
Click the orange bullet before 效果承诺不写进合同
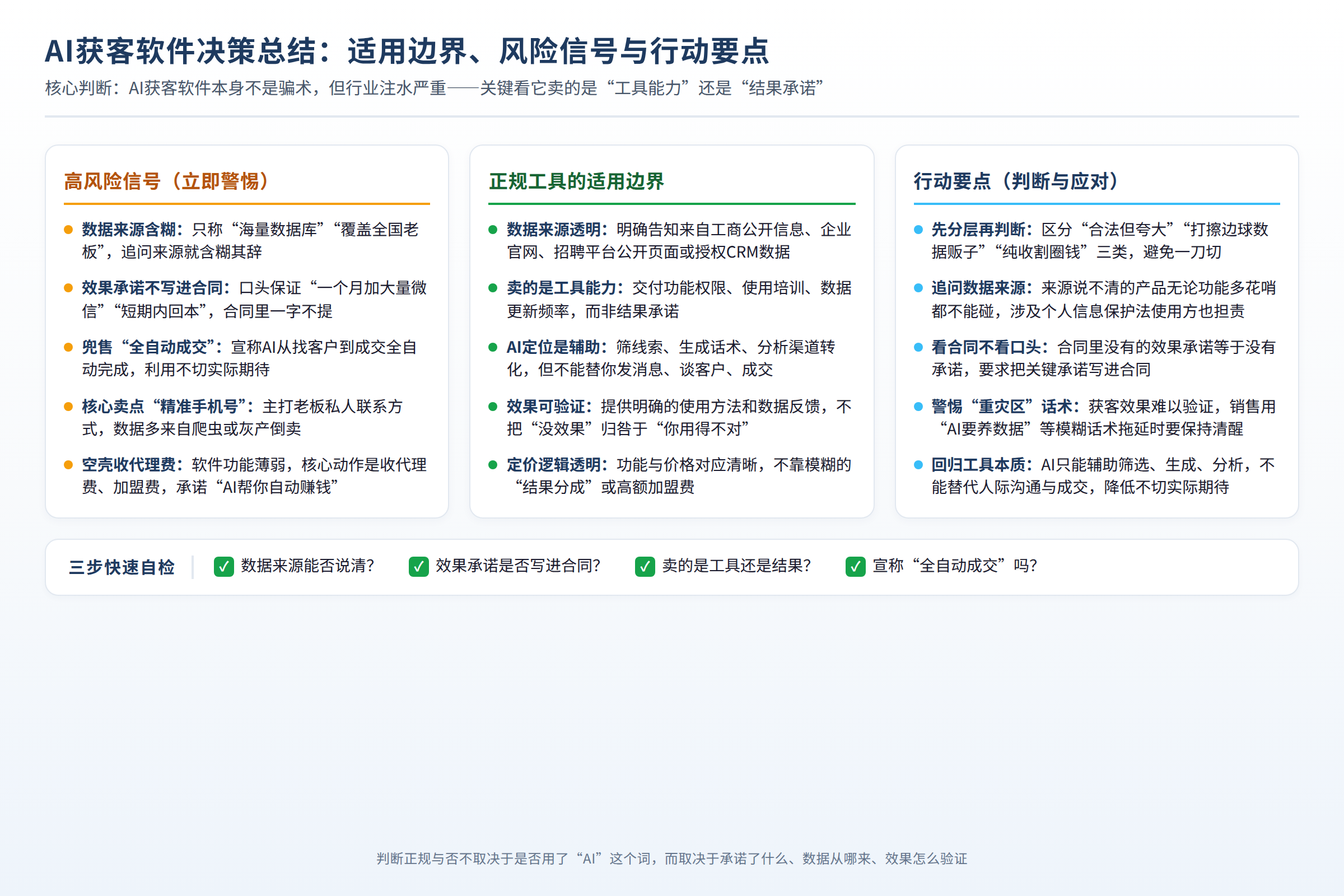click(68, 288)
